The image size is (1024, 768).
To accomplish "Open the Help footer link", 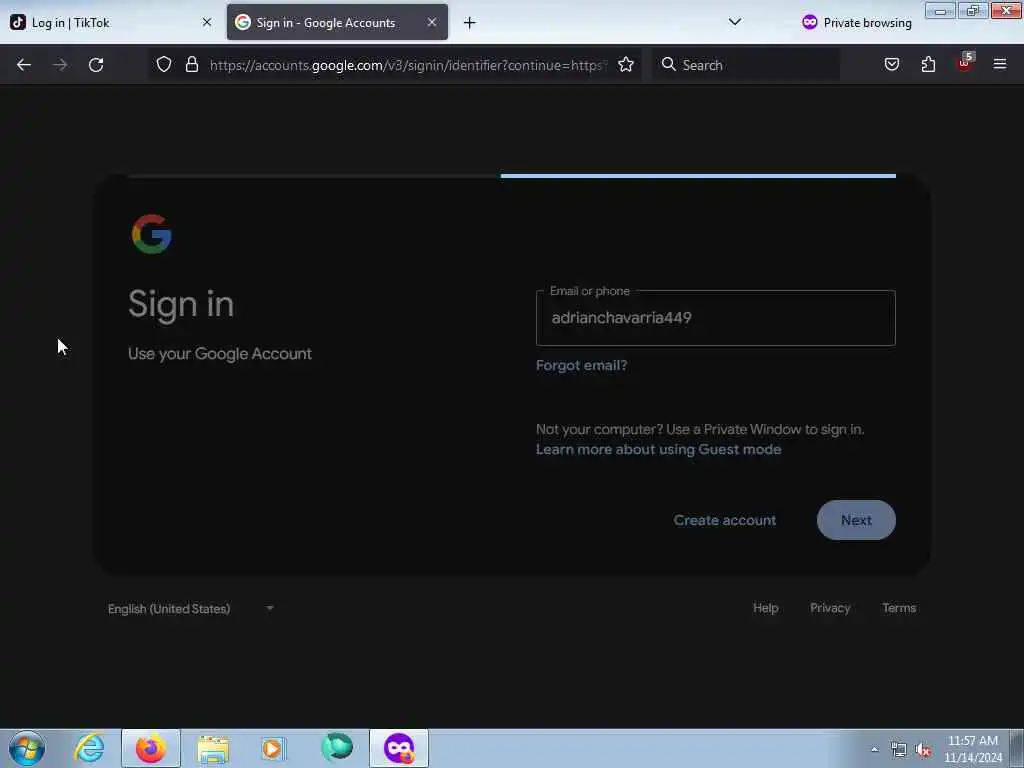I will [765, 608].
